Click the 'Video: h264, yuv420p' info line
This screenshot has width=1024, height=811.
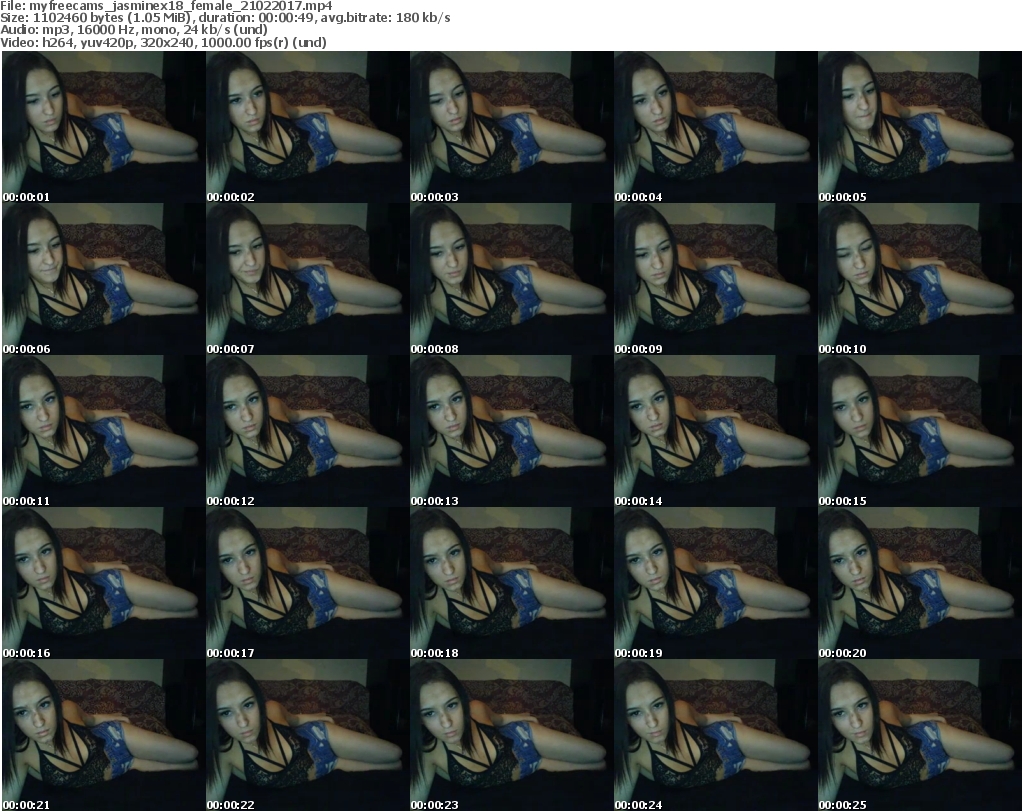click(163, 42)
